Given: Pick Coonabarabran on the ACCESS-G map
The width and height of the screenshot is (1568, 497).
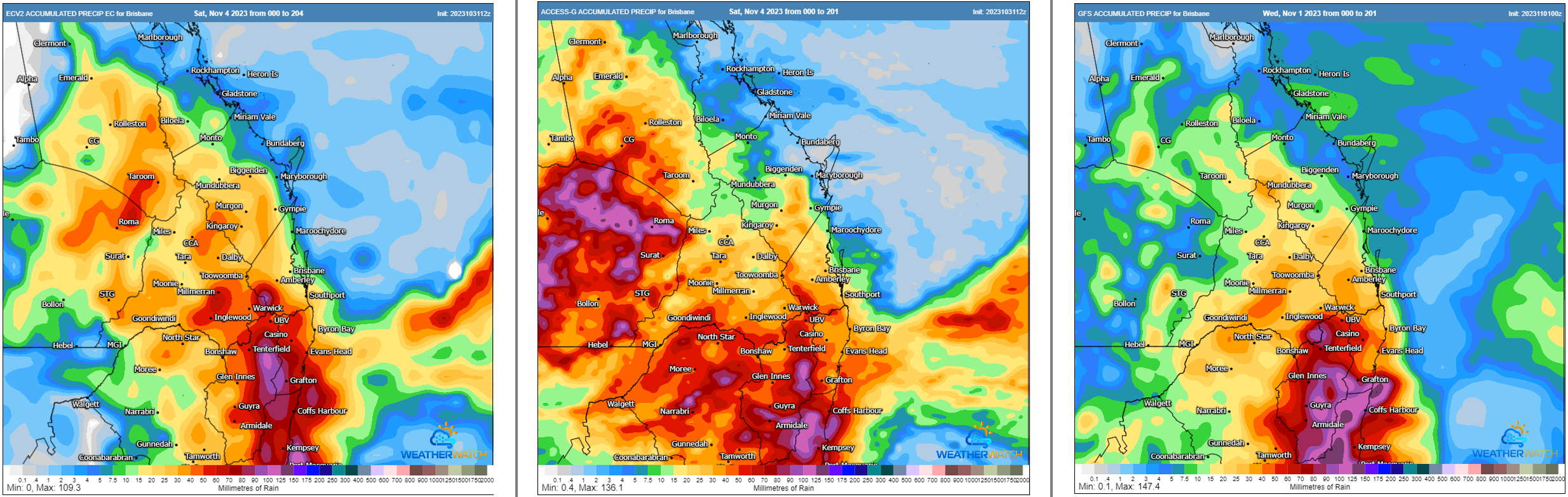Looking at the screenshot, I should (641, 458).
